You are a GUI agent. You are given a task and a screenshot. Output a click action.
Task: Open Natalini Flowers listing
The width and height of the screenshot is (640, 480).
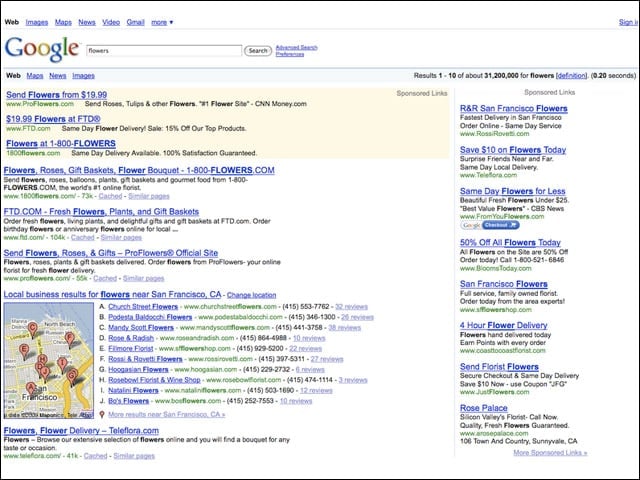pyautogui.click(x=133, y=391)
